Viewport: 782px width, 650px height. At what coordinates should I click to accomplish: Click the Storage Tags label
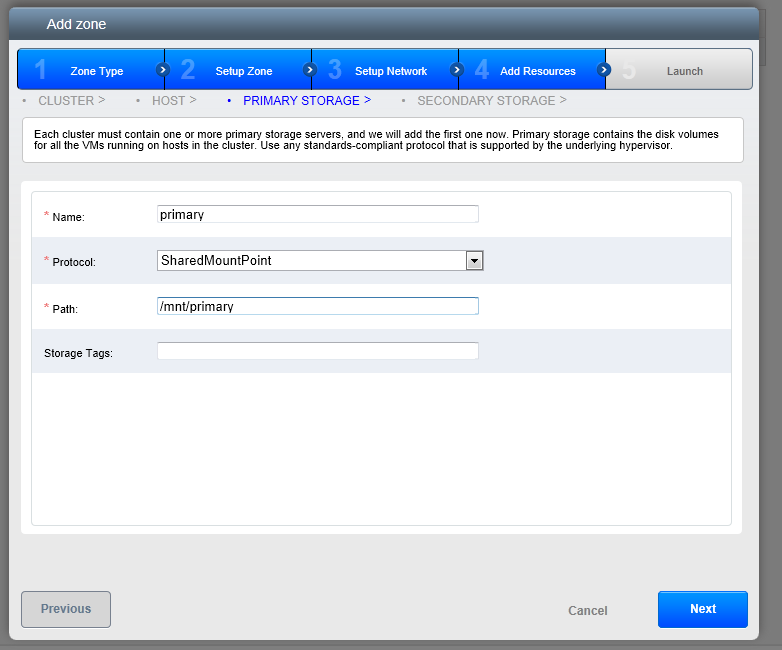click(78, 353)
